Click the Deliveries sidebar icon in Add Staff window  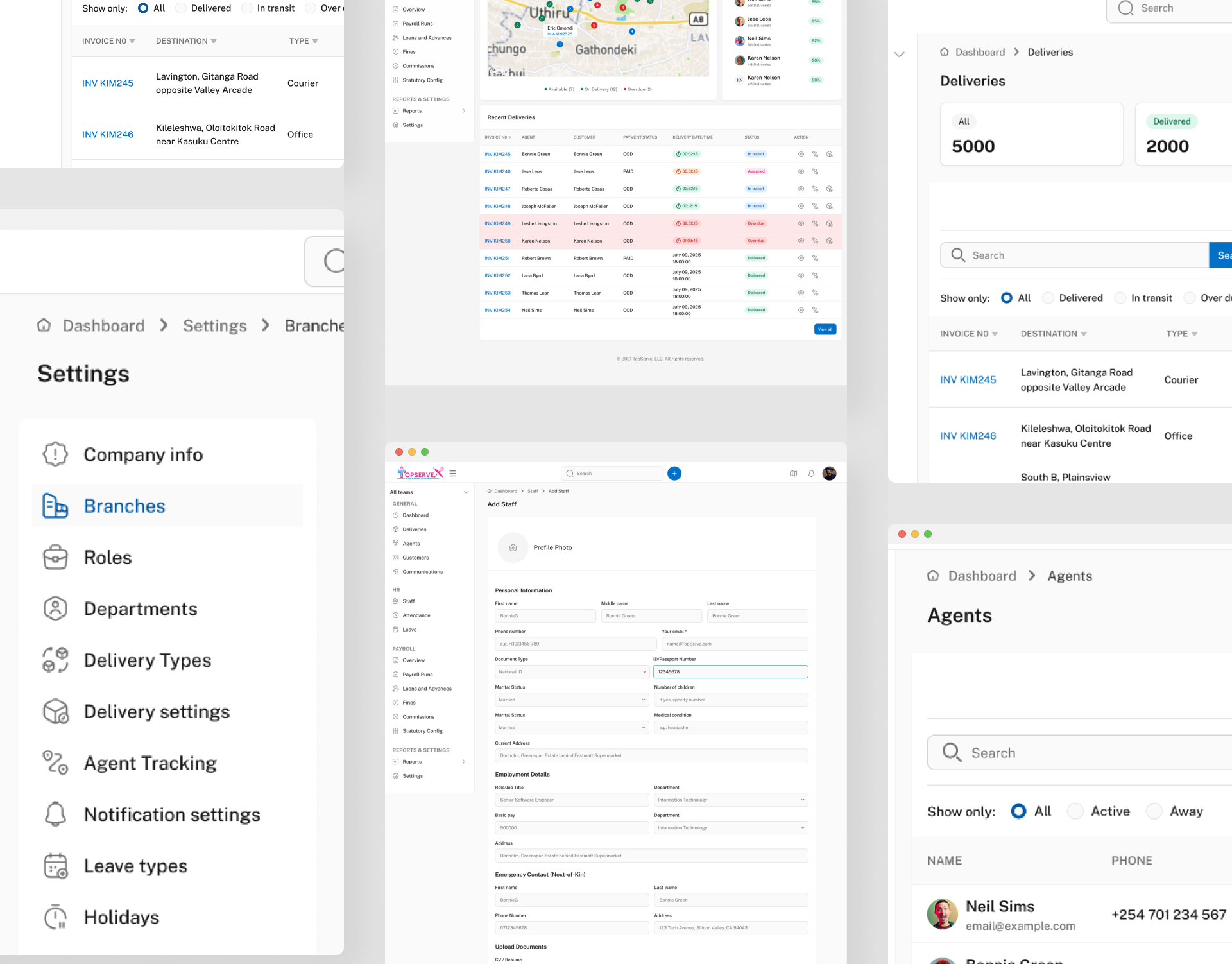(x=396, y=529)
